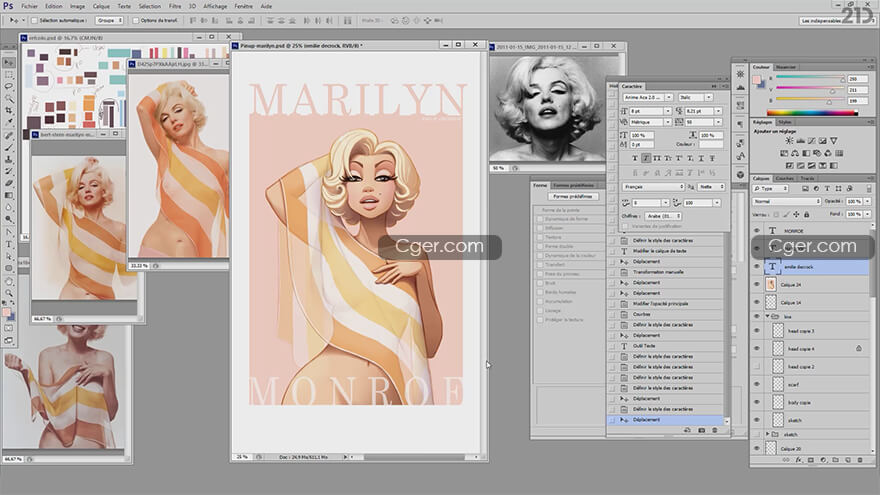Select the Move tool in the toolbox

click(x=8, y=62)
